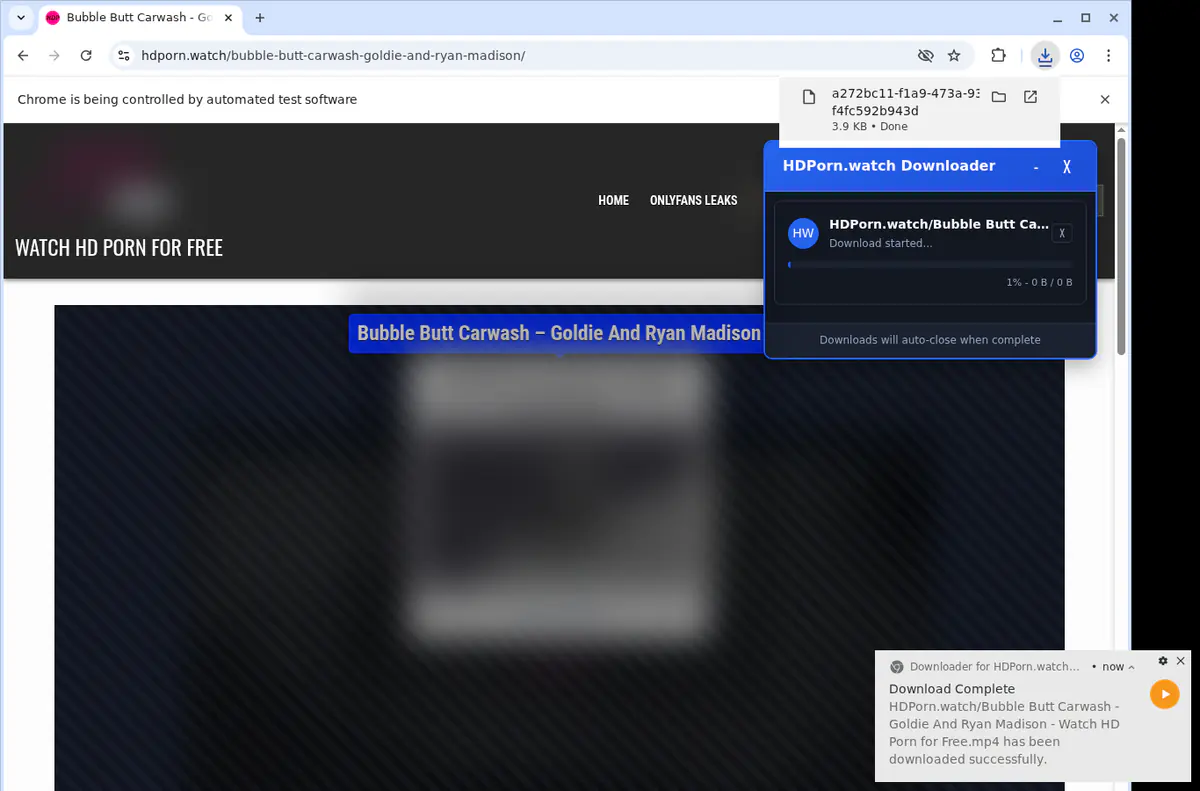Select the Bubble Butt Carwash browser tab
1200x791 pixels.
tap(138, 18)
